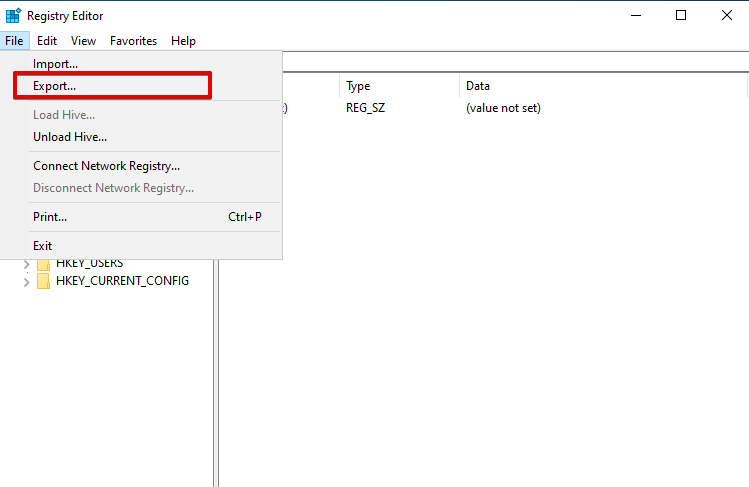Open the Help menu
Screen dimensions: 749x487
point(183,41)
